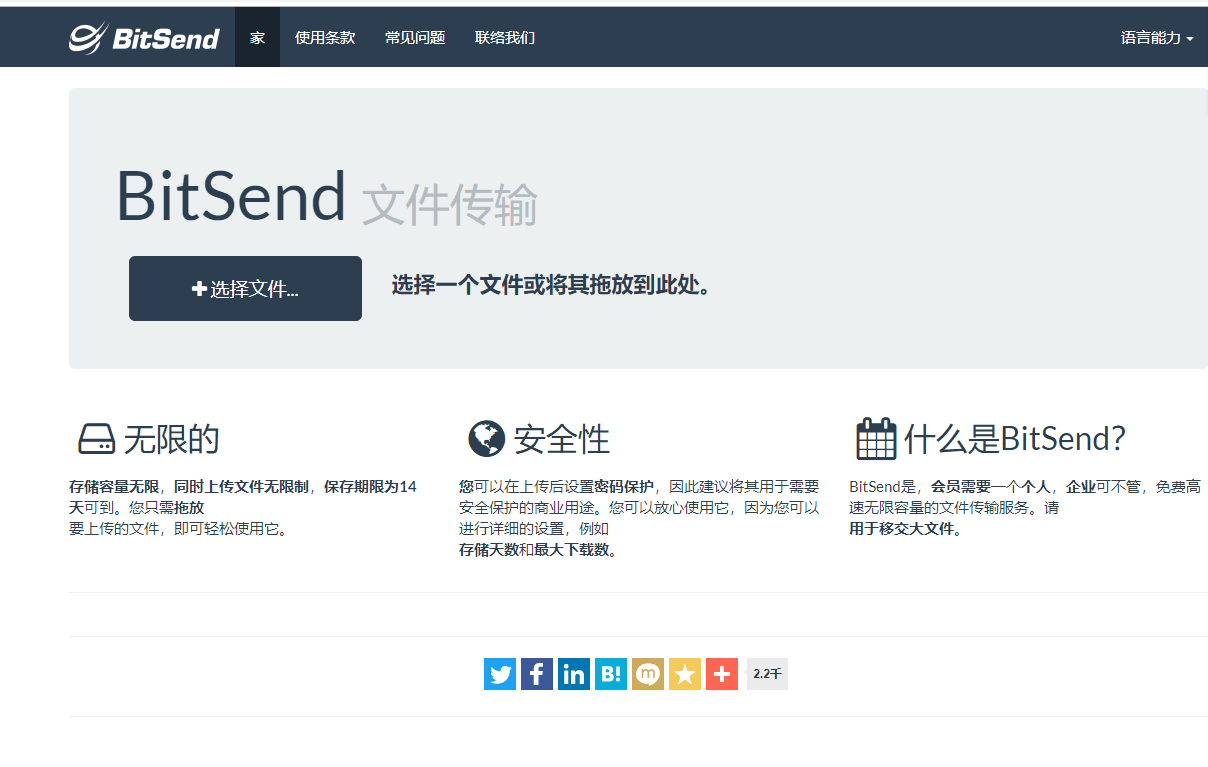The height and width of the screenshot is (767, 1208).
Task: Expand the 语言能力 language dropdown
Action: (x=1157, y=38)
